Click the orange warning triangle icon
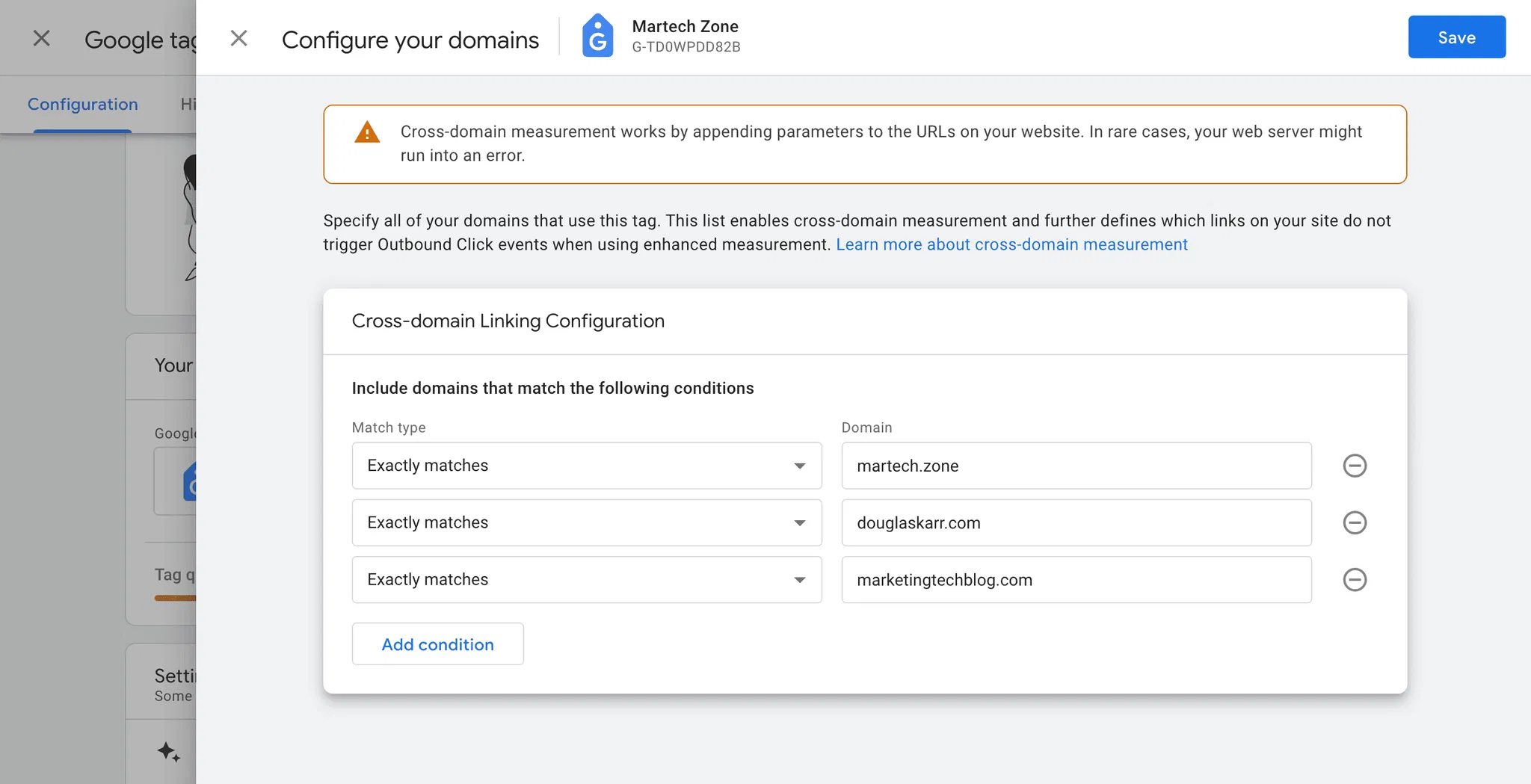Image resolution: width=1531 pixels, height=784 pixels. 367,132
